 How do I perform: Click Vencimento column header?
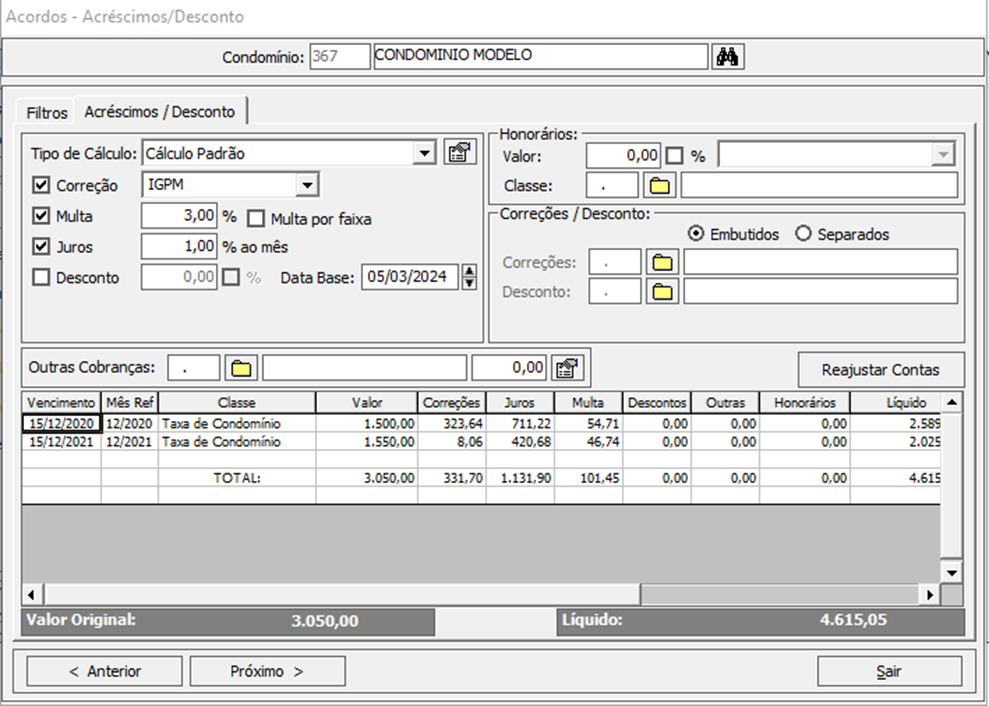[x=61, y=403]
